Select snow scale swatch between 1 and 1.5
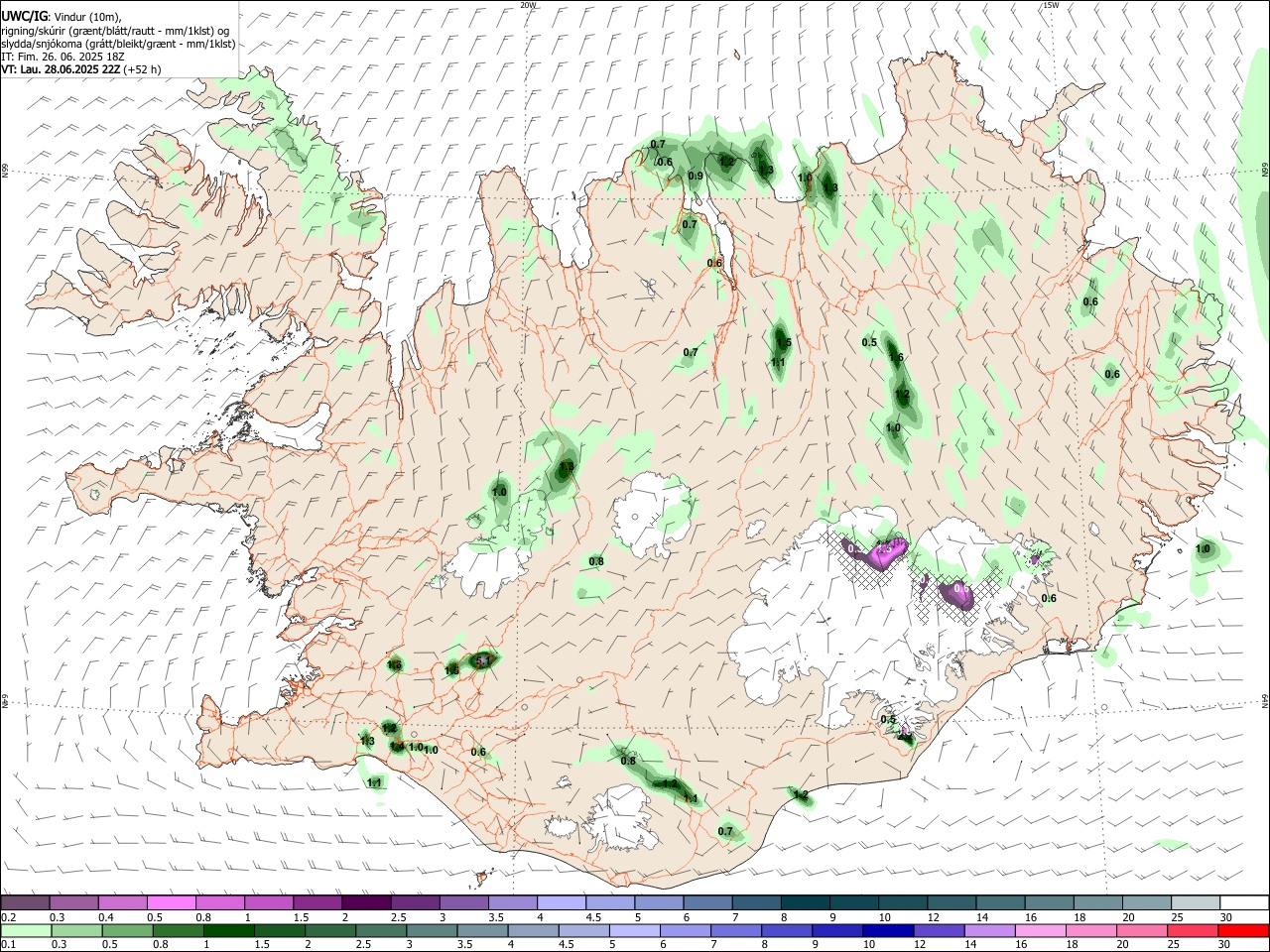This screenshot has height=952, width=1270. point(270,903)
